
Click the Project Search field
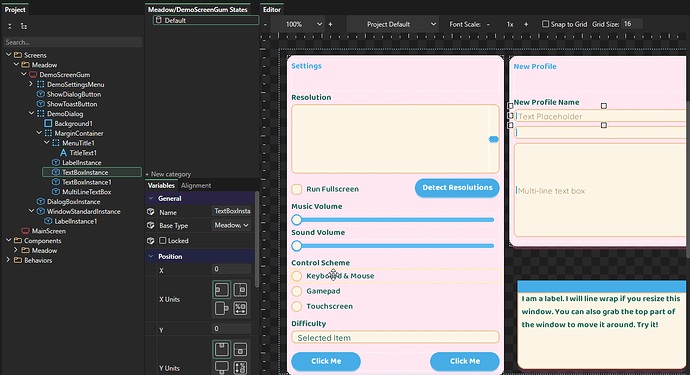pyautogui.click(x=73, y=42)
